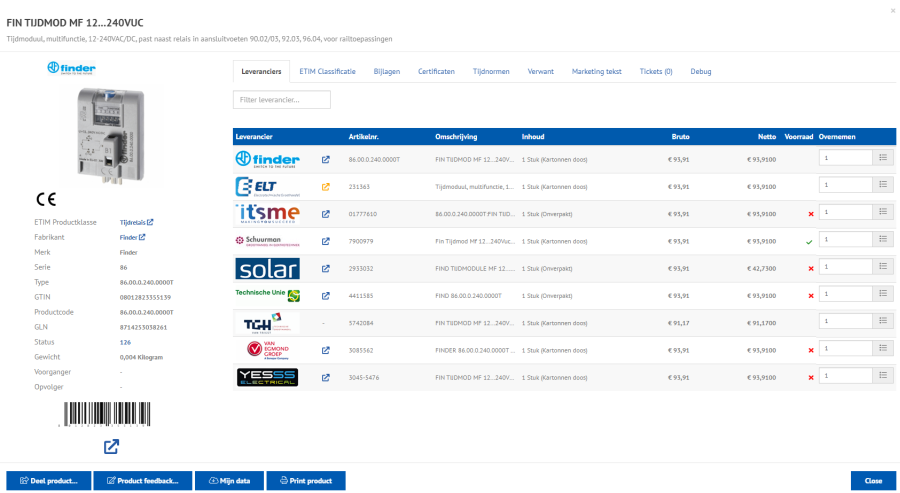The image size is (900, 493).
Task: Click list icon button in Finder row
Action: (x=883, y=158)
